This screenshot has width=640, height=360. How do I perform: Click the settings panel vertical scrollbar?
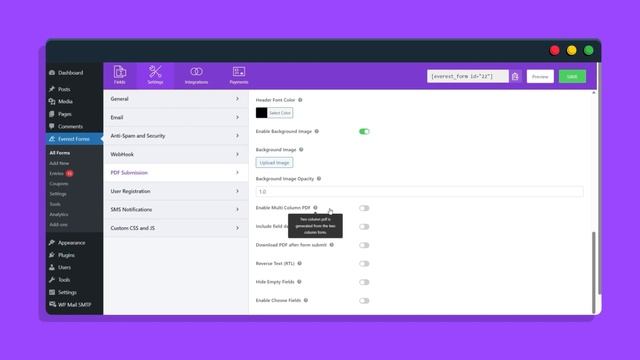[593, 273]
